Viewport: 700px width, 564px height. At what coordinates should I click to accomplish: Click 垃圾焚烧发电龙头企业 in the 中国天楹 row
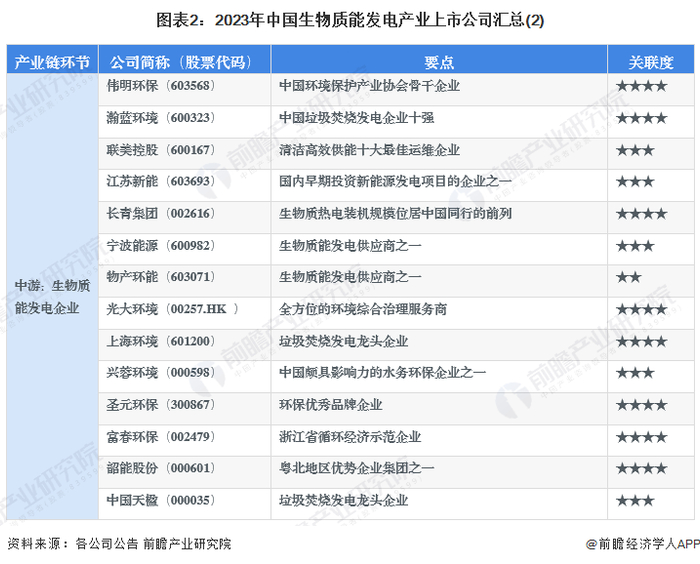(x=343, y=500)
